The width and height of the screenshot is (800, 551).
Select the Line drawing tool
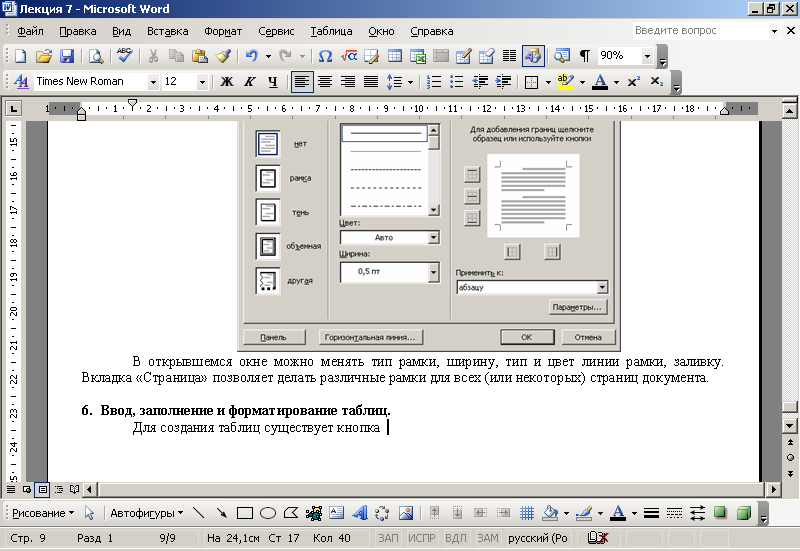[198, 513]
